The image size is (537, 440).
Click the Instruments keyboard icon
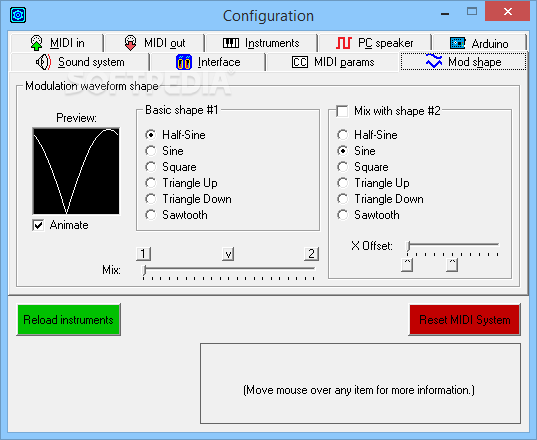[x=231, y=43]
